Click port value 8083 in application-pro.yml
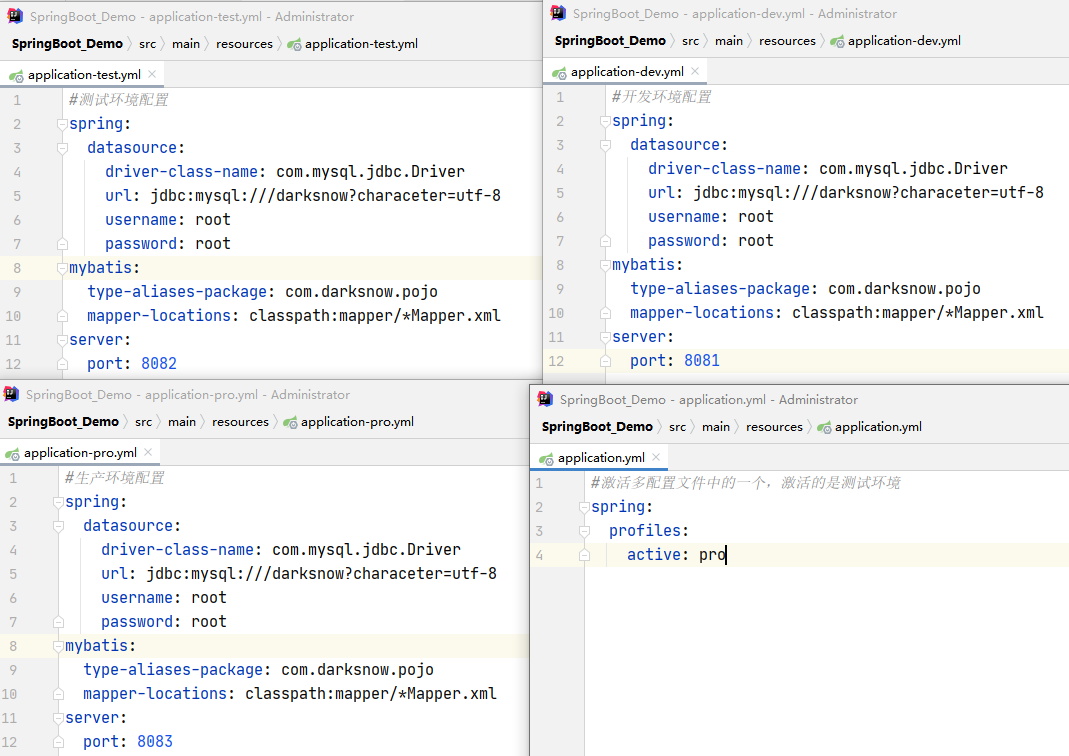1069x756 pixels. coord(155,742)
